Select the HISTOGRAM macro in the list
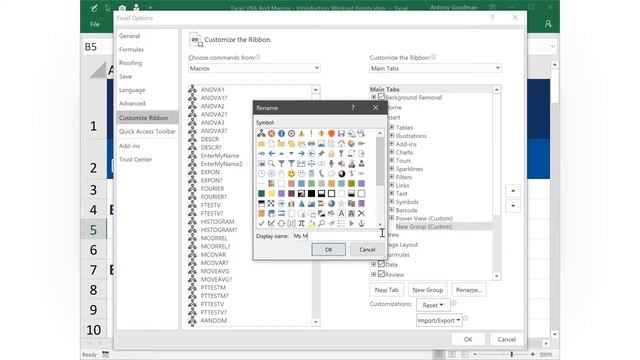Screen dimensions: 640x360 [218, 222]
